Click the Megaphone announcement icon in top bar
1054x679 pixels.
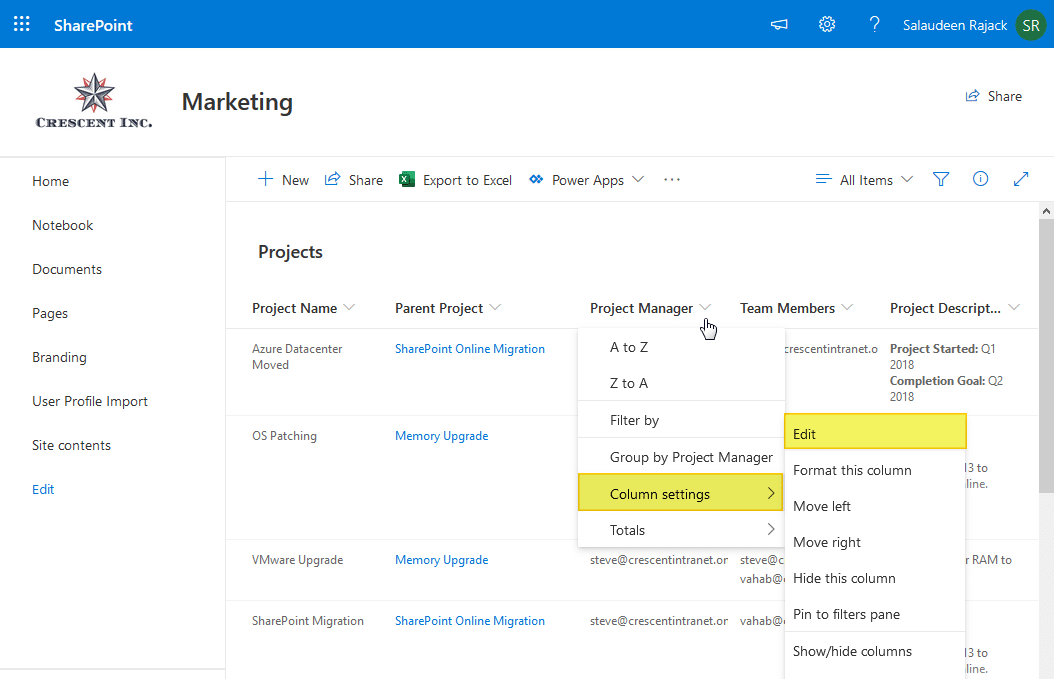[778, 24]
